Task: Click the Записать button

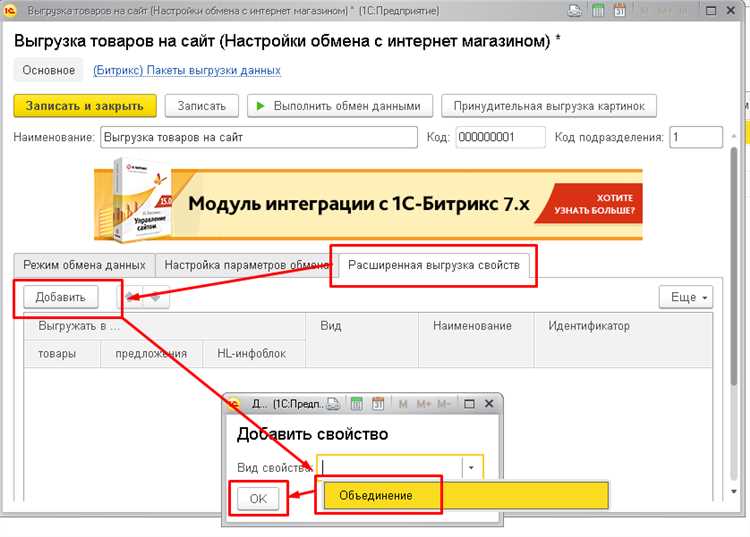Action: click(x=202, y=106)
